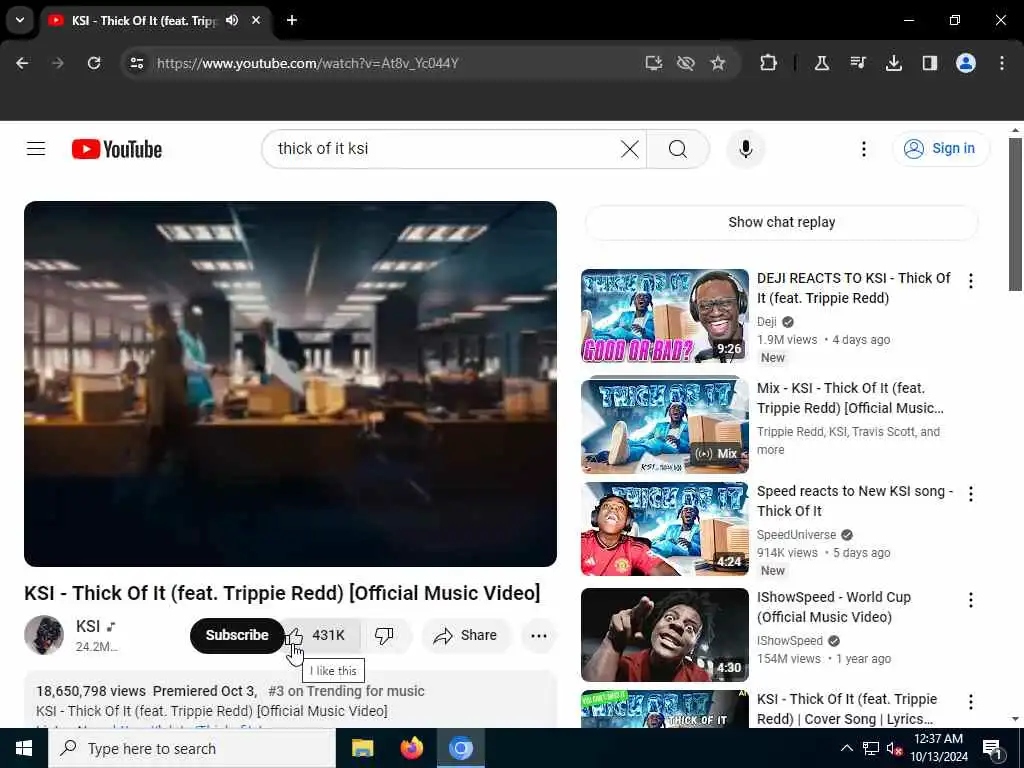Focus Windows 'Type here to search' box
The height and width of the screenshot is (768, 1024).
[x=192, y=748]
